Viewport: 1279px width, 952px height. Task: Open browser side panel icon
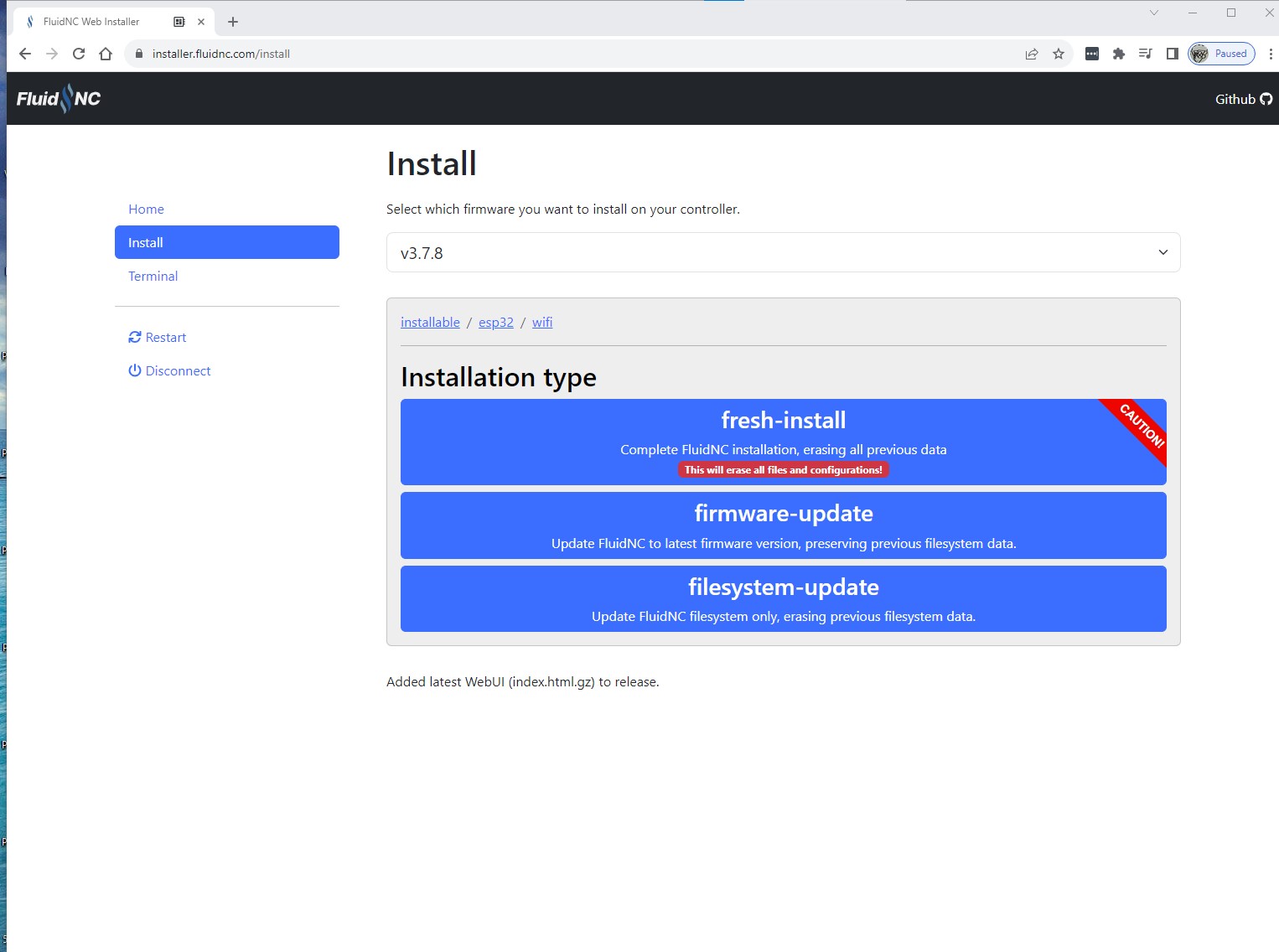[x=1172, y=54]
